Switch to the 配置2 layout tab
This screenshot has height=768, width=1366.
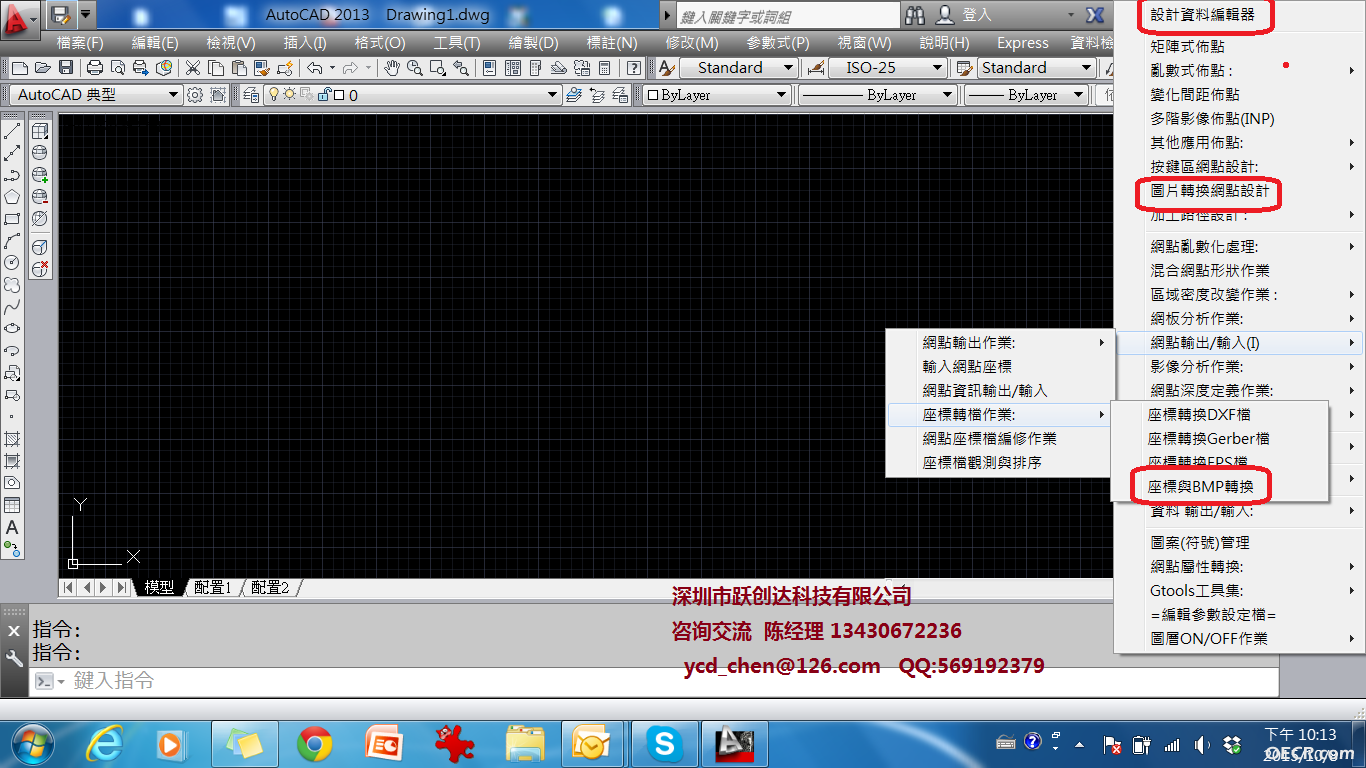coord(270,588)
